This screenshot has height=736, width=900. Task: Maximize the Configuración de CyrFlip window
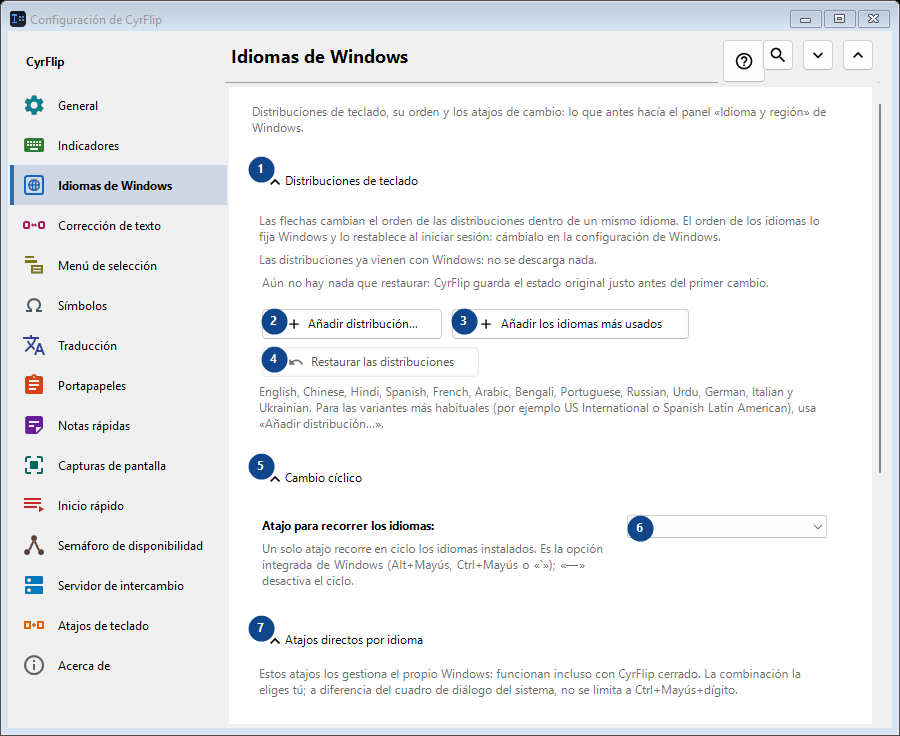coord(839,19)
